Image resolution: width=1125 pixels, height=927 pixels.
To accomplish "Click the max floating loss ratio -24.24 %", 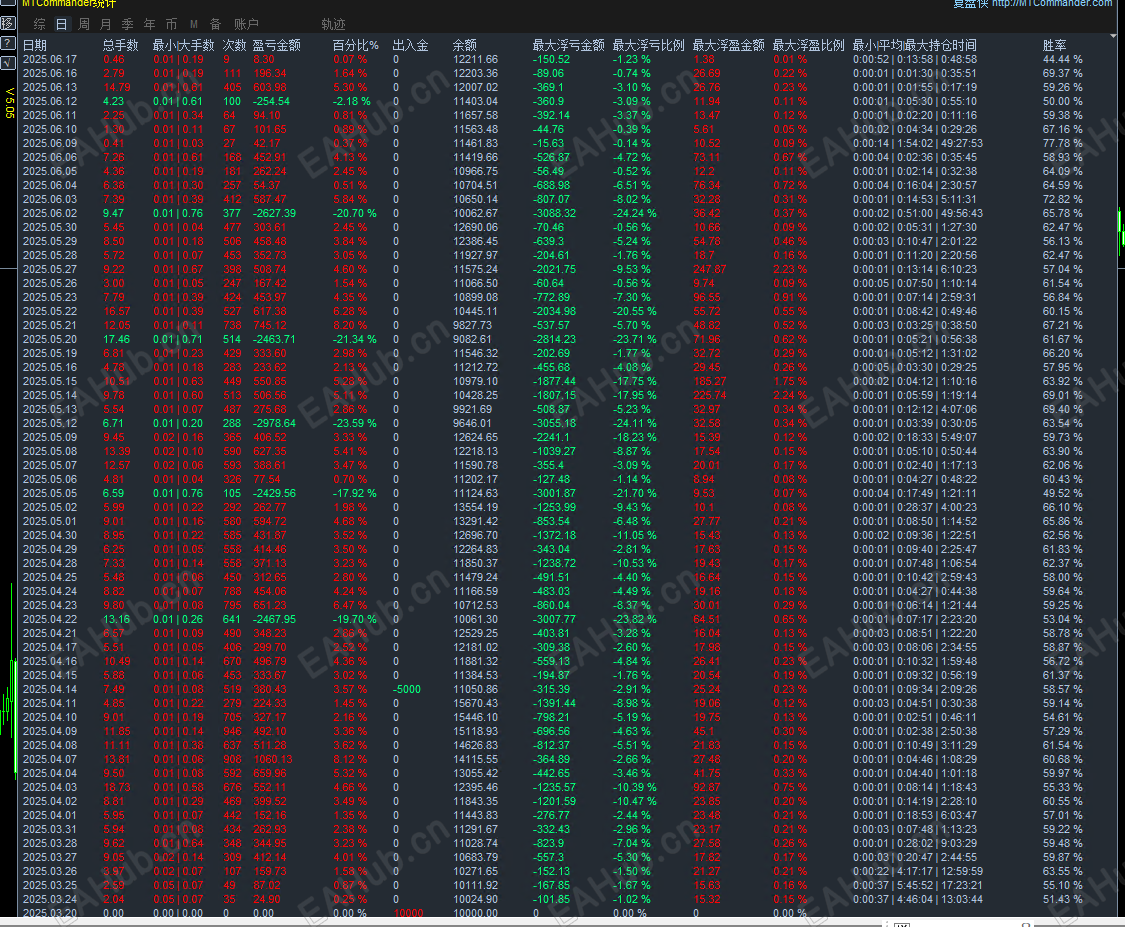I will tap(634, 213).
